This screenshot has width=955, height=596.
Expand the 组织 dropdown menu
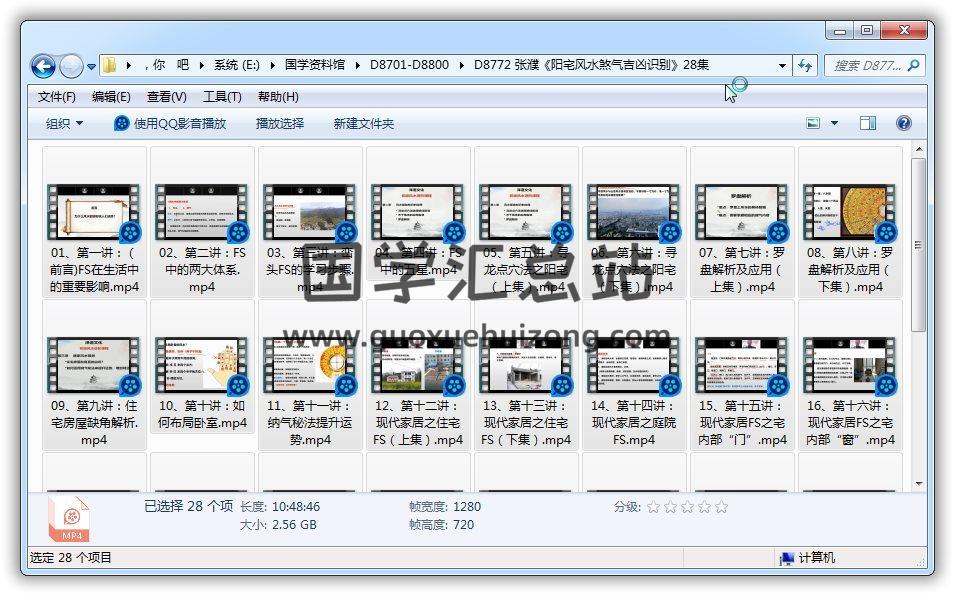pos(64,123)
